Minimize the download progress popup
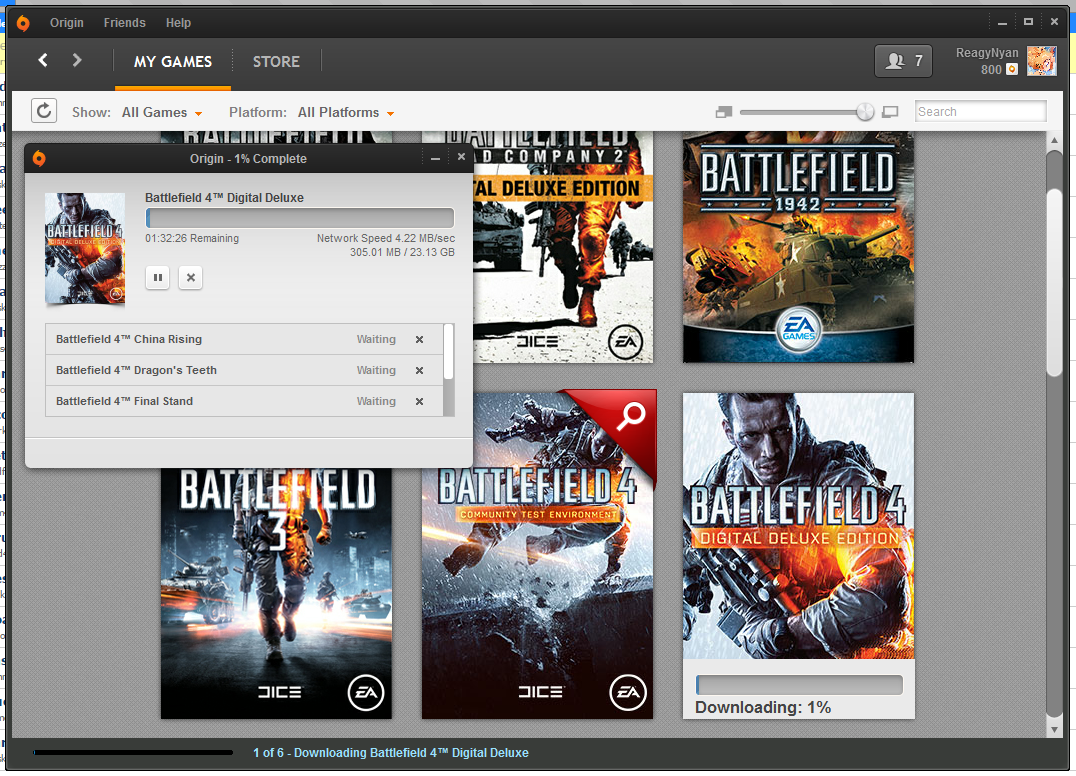Screen dimensions: 1076x776 click(435, 158)
